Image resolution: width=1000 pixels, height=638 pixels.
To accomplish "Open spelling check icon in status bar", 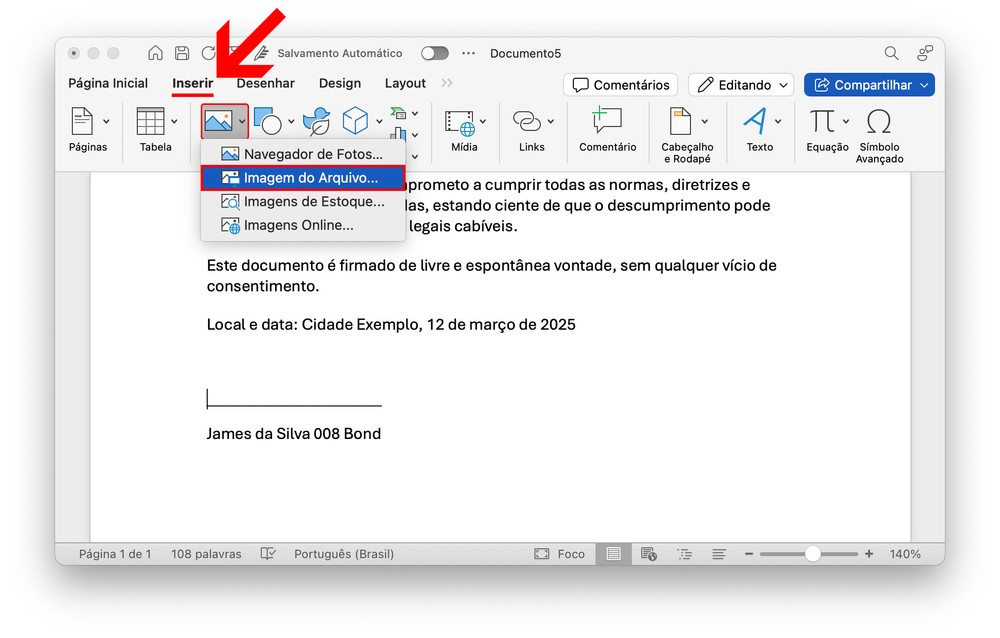I will click(268, 553).
